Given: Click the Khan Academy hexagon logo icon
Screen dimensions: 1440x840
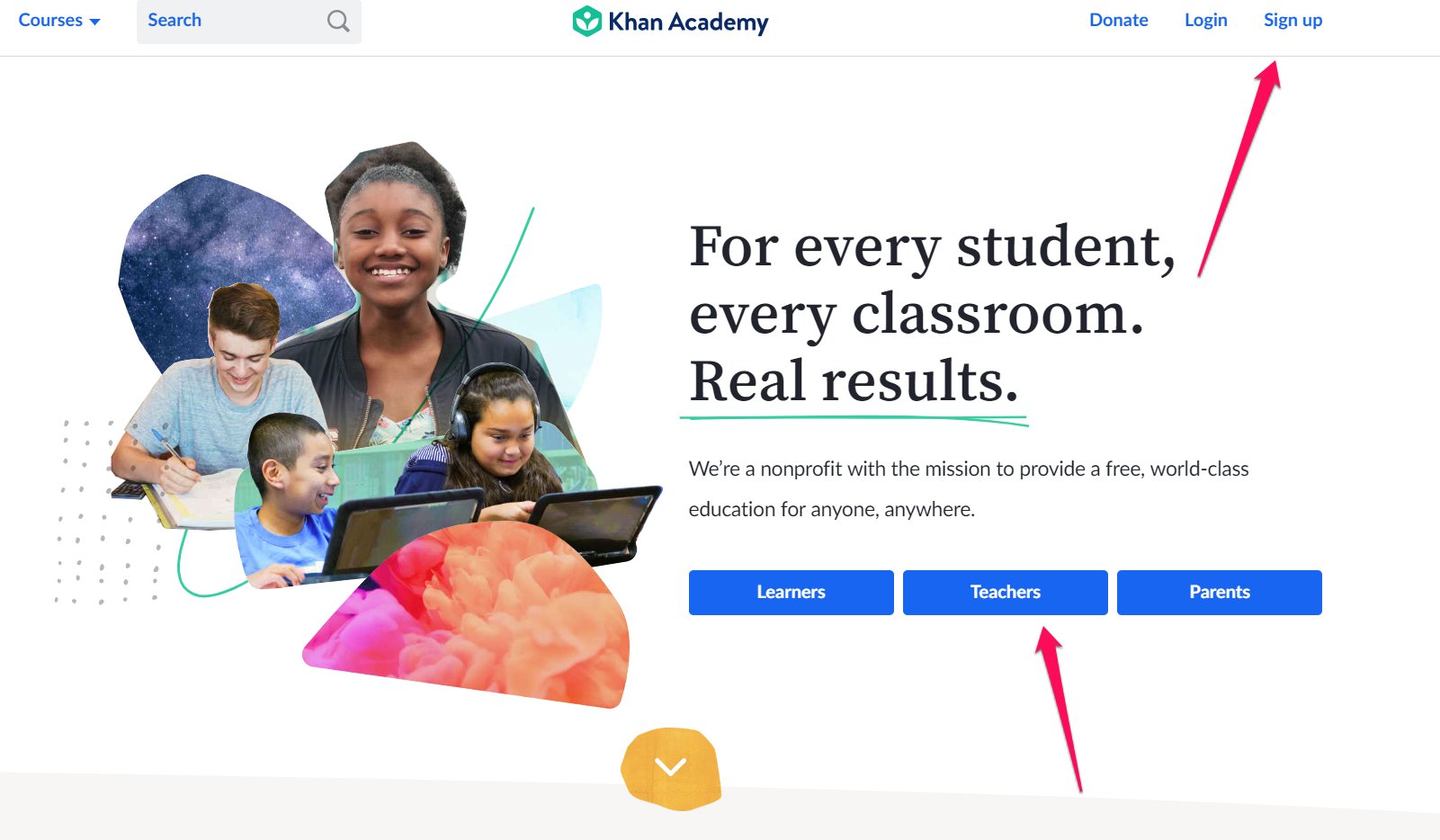Looking at the screenshot, I should [586, 21].
